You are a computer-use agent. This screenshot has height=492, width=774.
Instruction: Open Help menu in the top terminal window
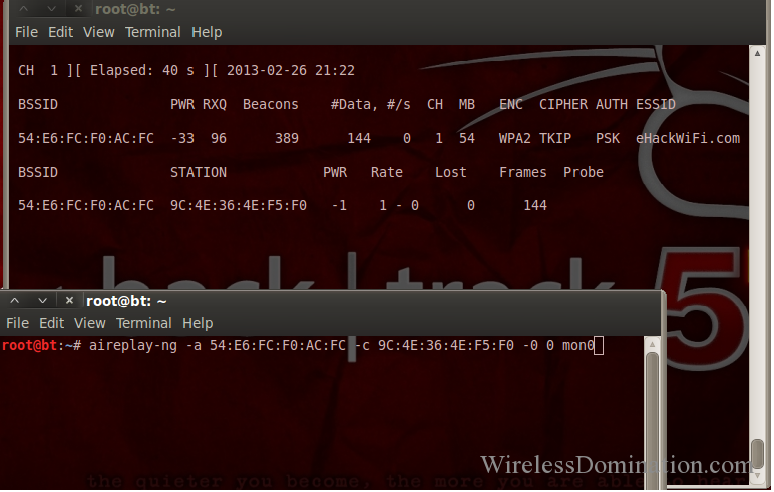click(x=207, y=32)
